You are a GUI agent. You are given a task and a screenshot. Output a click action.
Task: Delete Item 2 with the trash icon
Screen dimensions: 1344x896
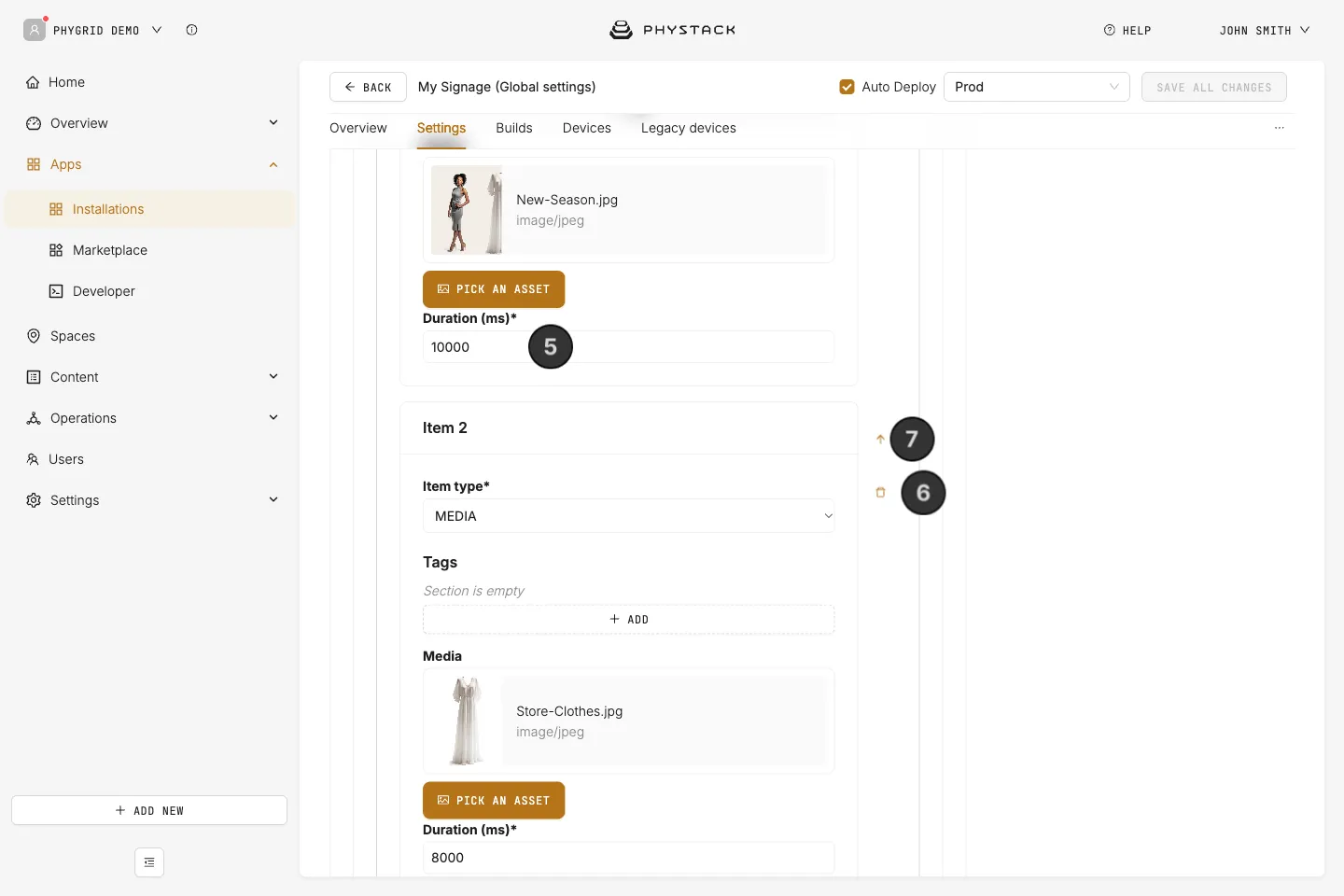880,492
